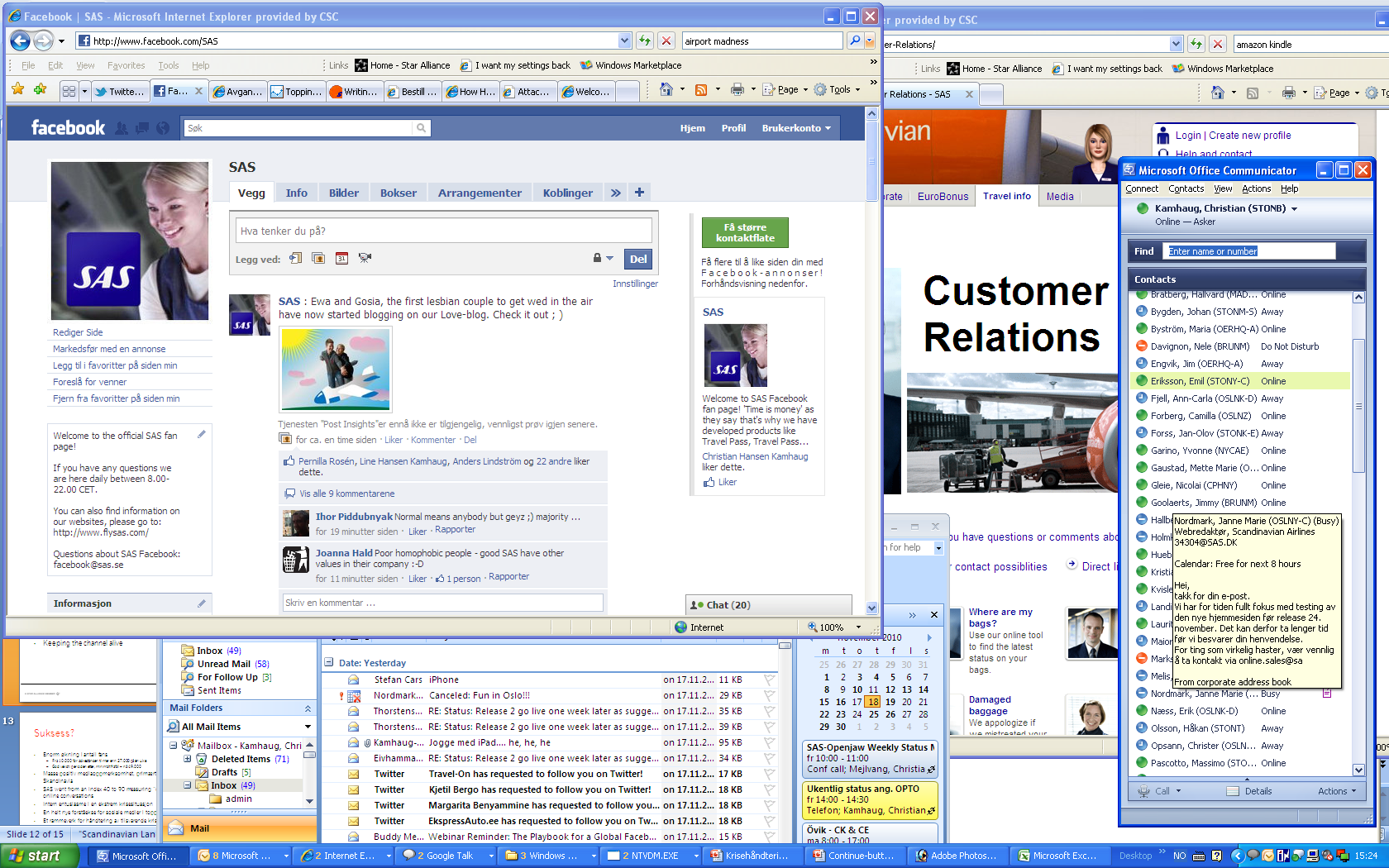
Task: Click Facebook messages icon
Action: click(142, 128)
